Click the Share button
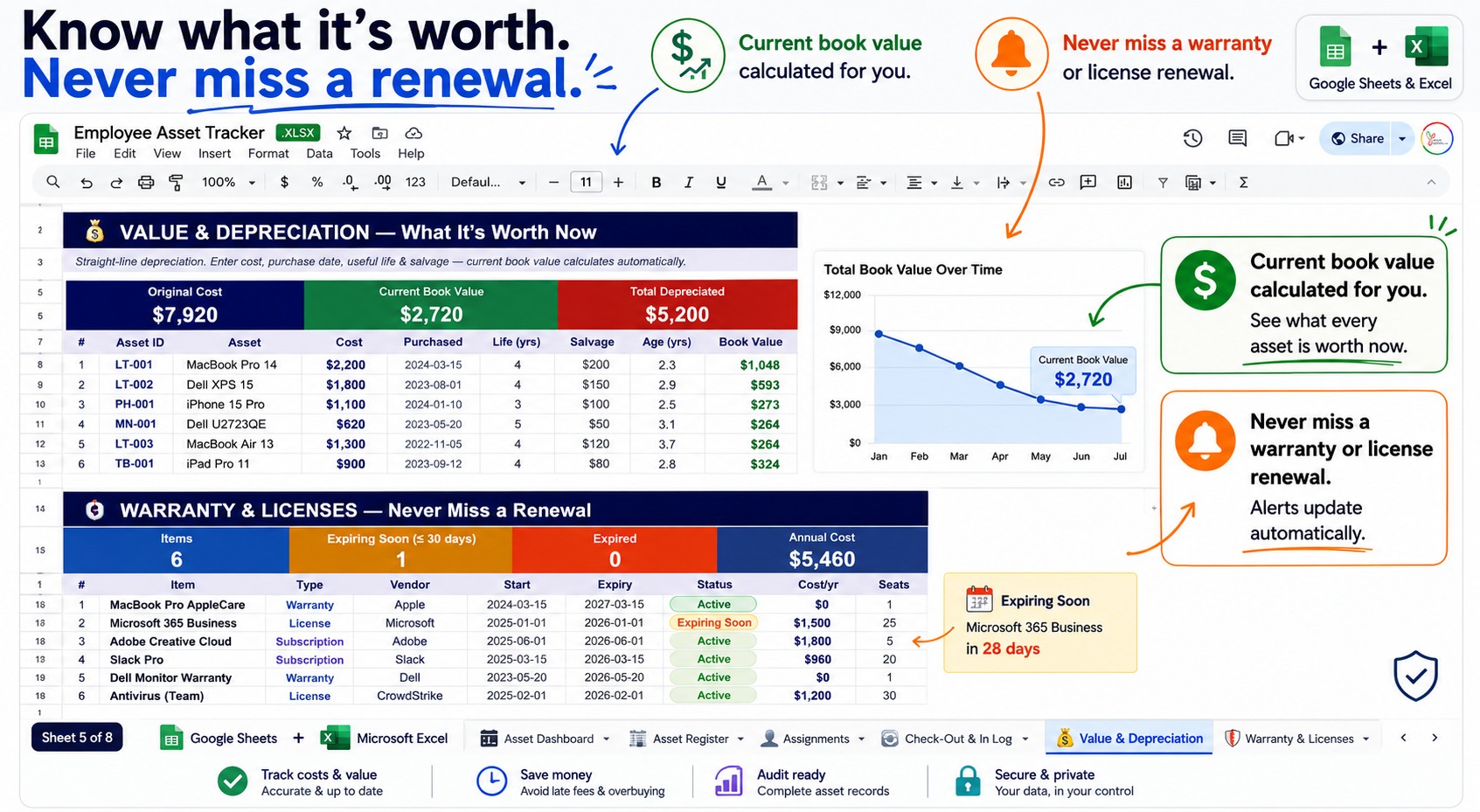Image resolution: width=1480 pixels, height=812 pixels. point(1358,138)
